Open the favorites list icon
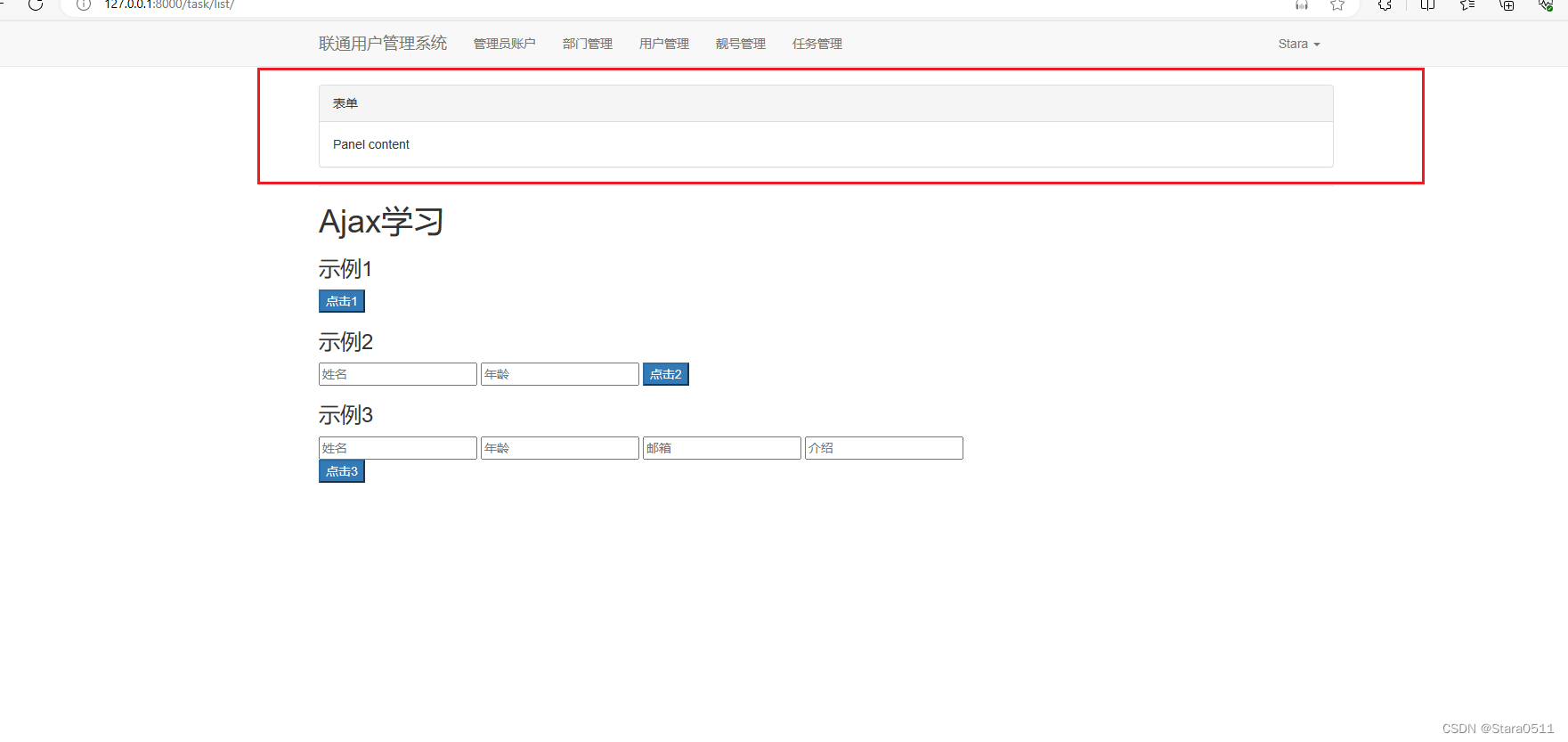1568x742 pixels. click(1467, 4)
